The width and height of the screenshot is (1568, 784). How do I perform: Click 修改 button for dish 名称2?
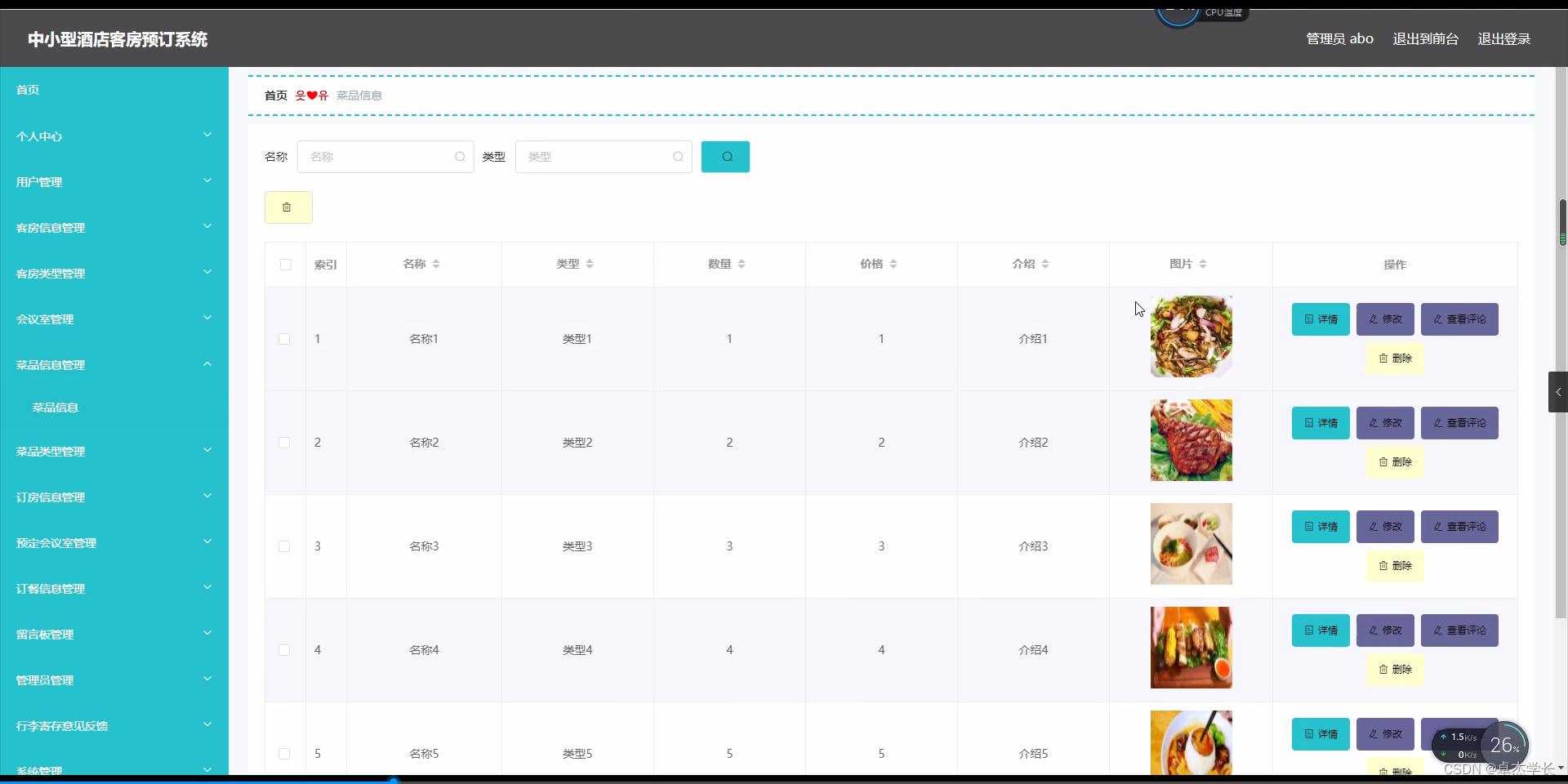click(x=1384, y=423)
